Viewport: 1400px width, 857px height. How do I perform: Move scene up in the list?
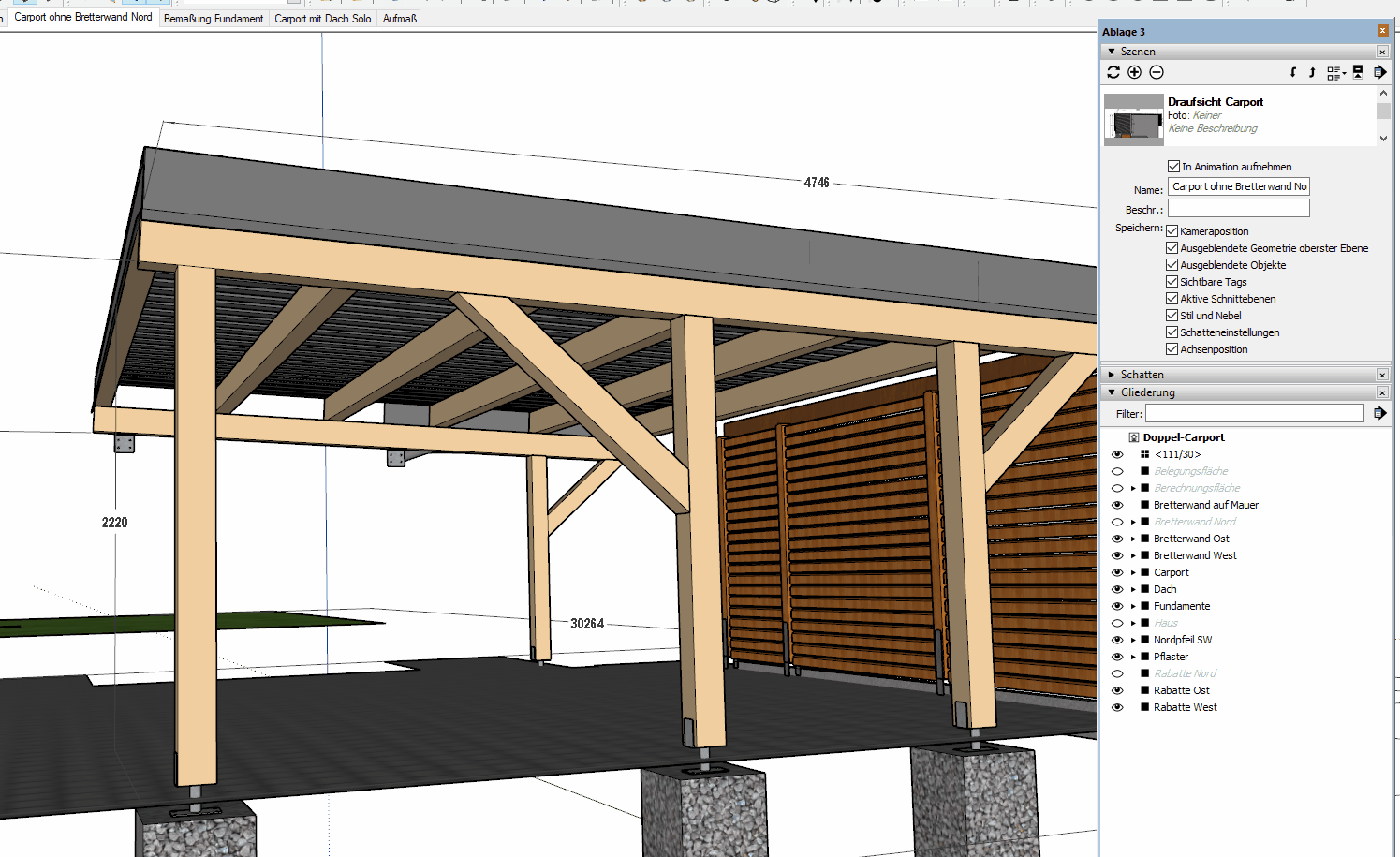tap(1312, 72)
